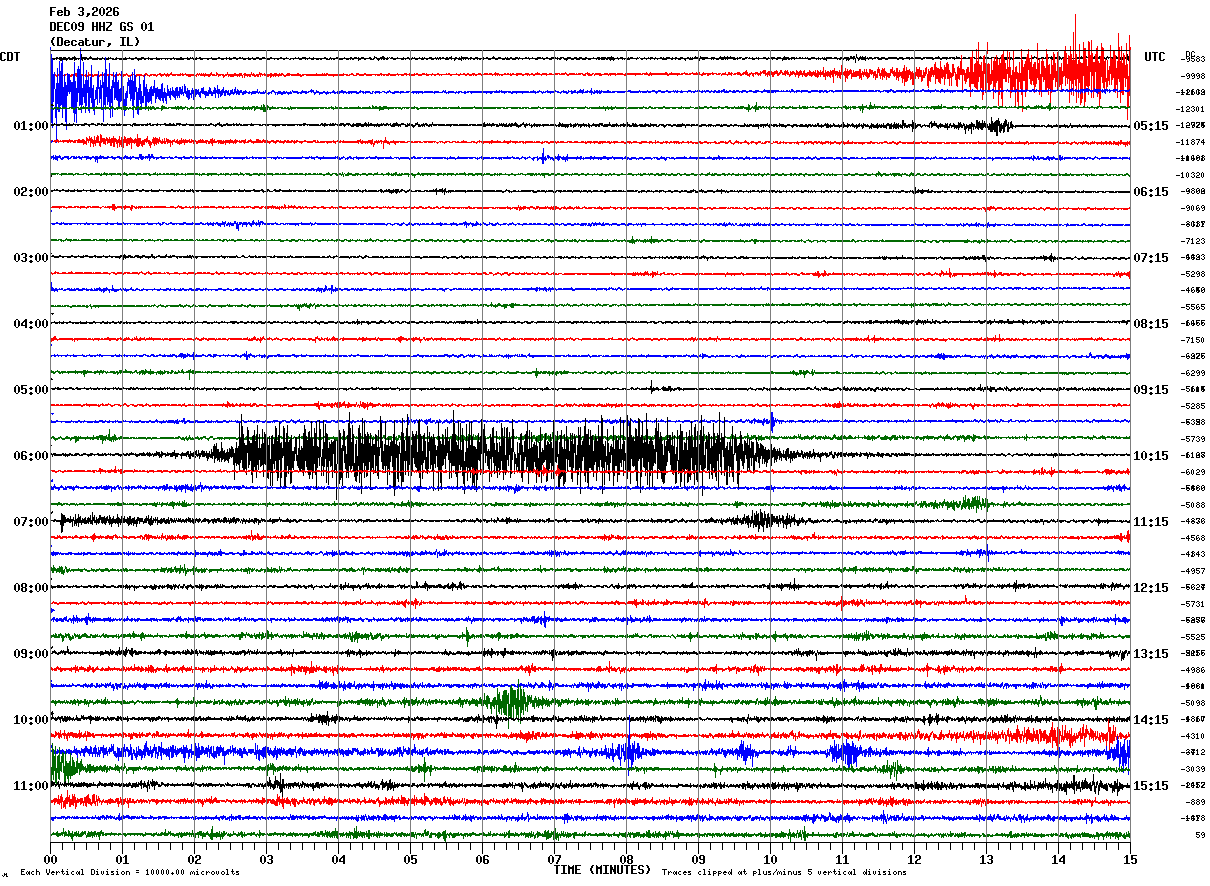This screenshot has width=1210, height=886.
Task: Select the 10:00 CDT row label
Action: [x=31, y=720]
